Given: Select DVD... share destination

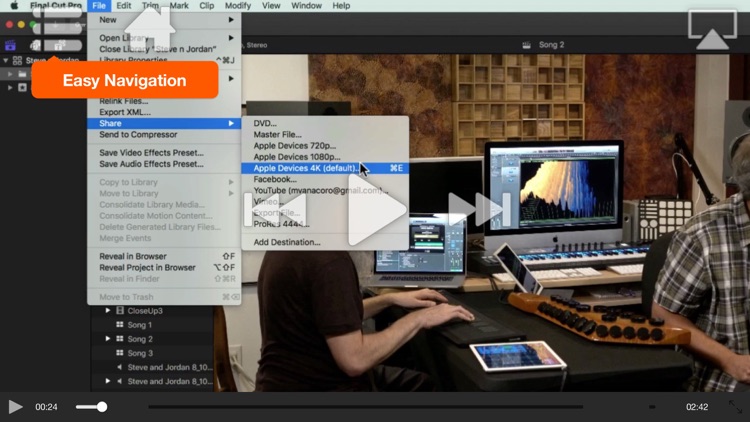Looking at the screenshot, I should coord(265,123).
